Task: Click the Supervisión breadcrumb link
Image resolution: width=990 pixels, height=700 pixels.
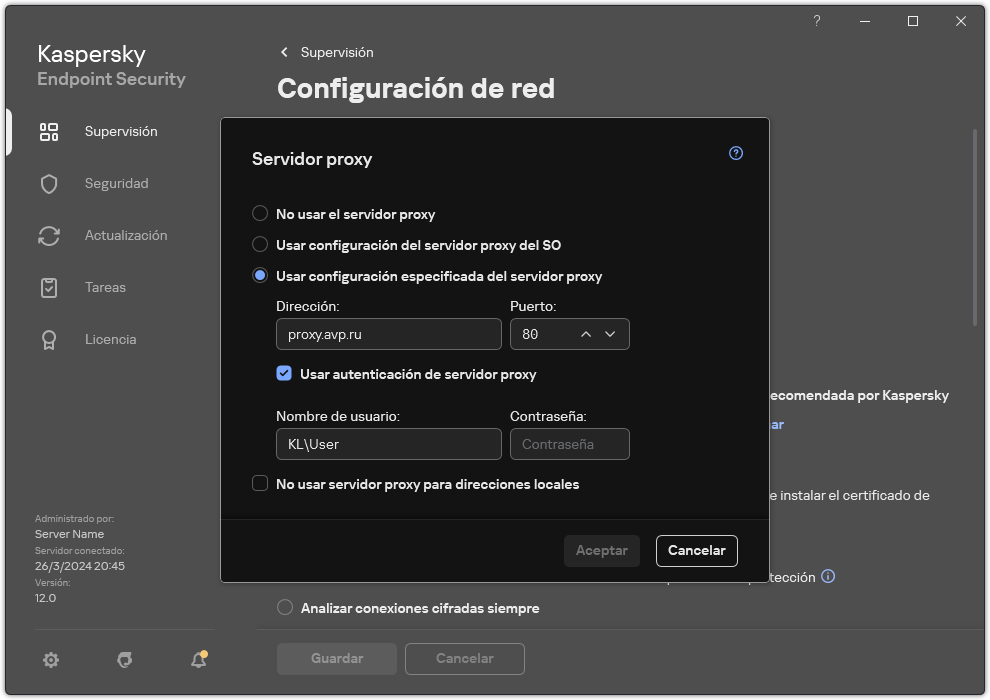Action: 336,52
